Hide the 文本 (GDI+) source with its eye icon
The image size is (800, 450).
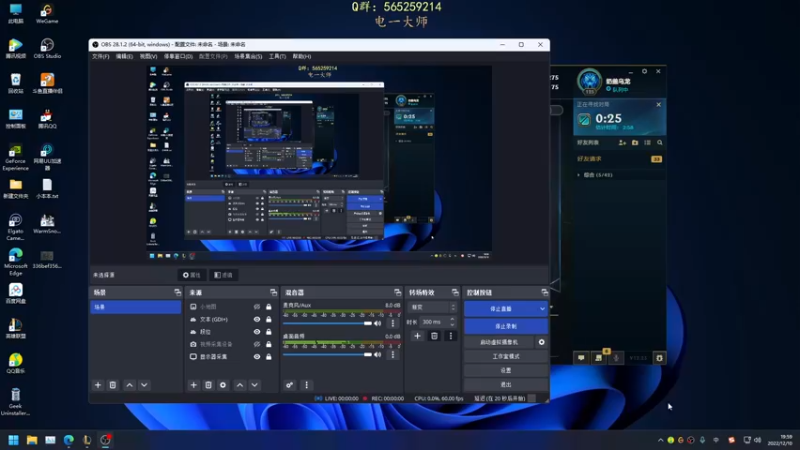257,319
